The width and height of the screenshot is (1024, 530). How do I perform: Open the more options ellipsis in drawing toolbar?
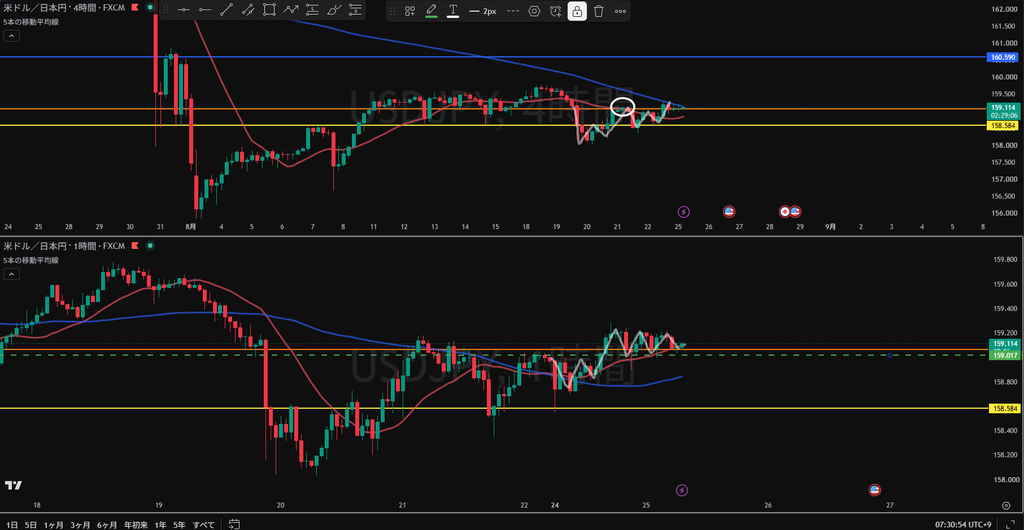(x=620, y=11)
